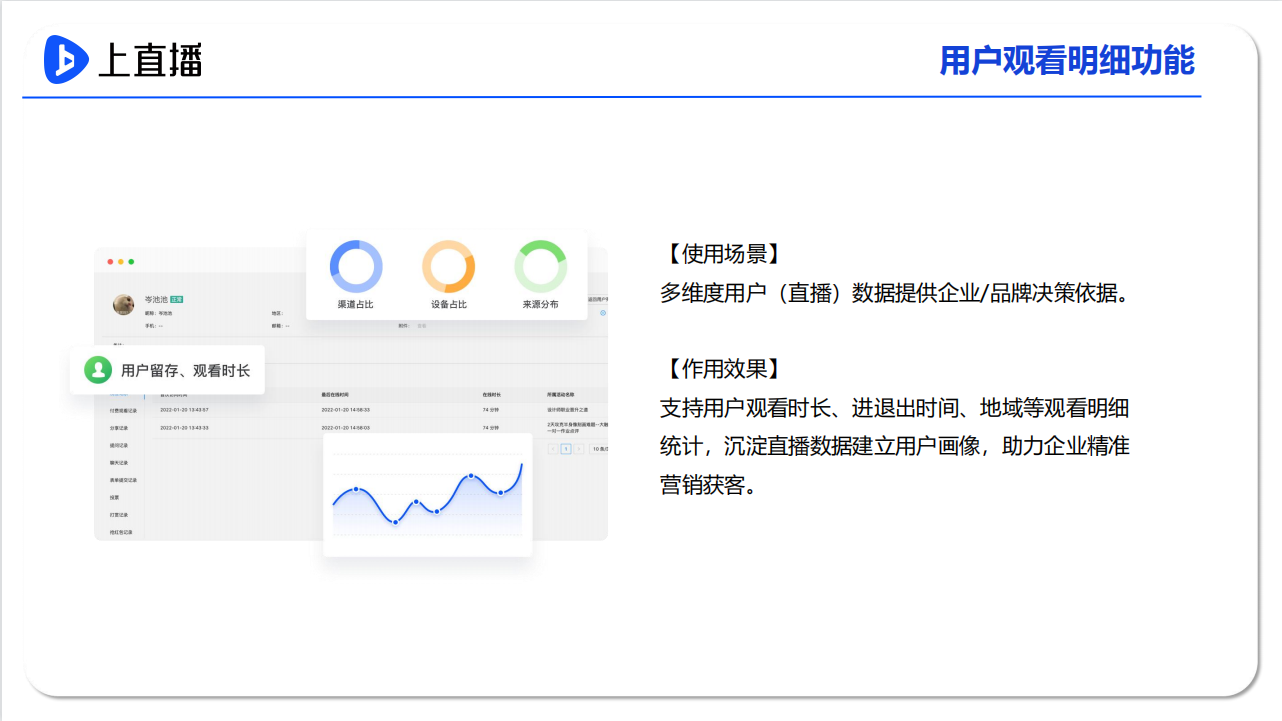Click the lowest data point on the line chart
This screenshot has width=1282, height=721.
[395, 522]
